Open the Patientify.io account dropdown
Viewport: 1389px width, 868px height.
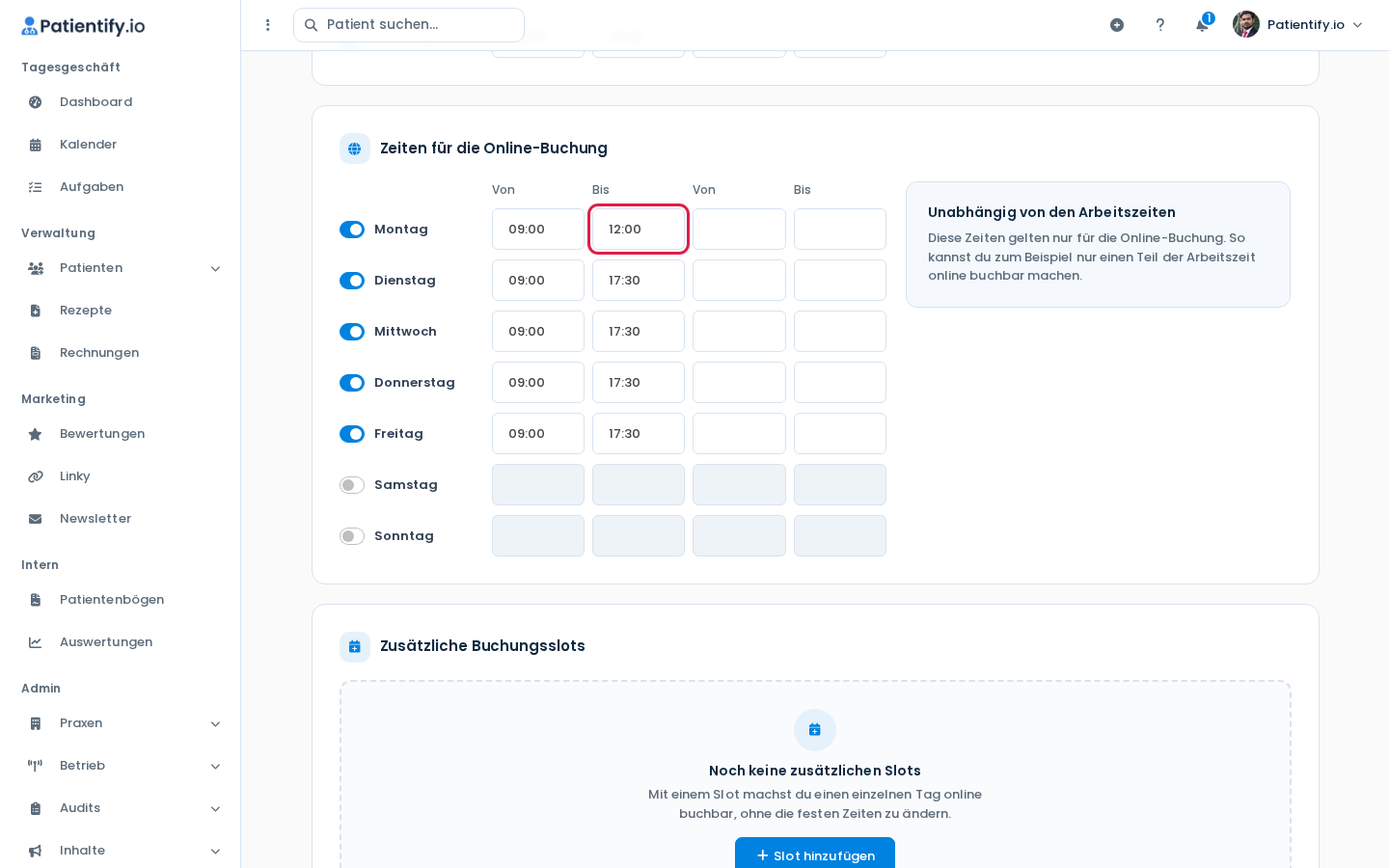[x=1298, y=25]
